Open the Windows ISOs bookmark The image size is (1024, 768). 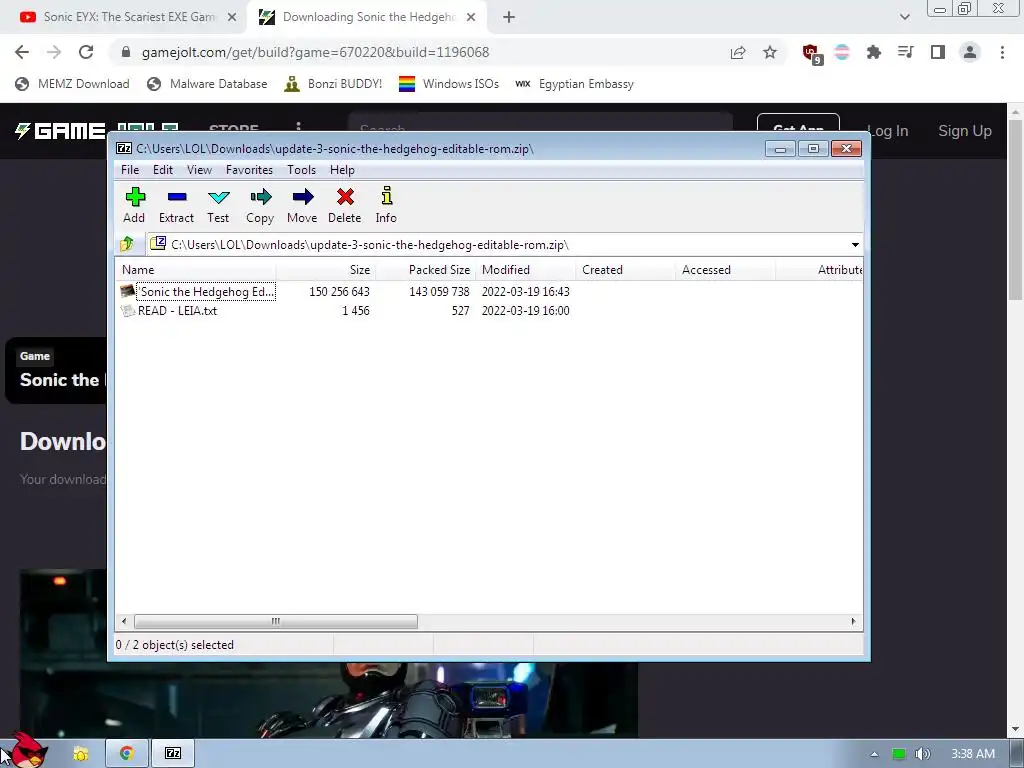(x=449, y=84)
